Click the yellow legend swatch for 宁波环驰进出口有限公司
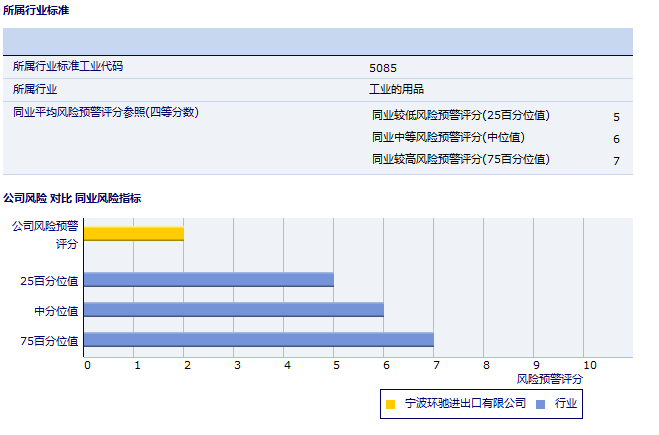The image size is (659, 435). 390,404
